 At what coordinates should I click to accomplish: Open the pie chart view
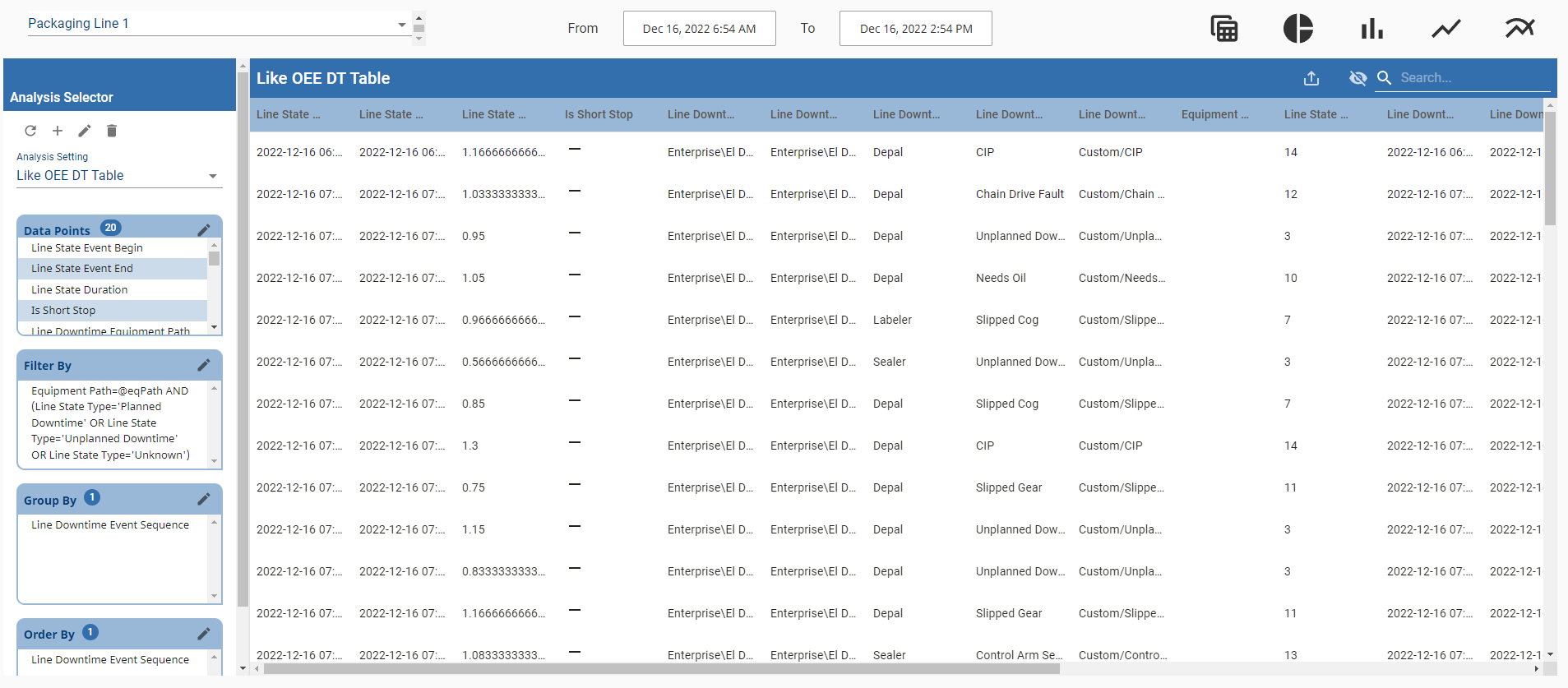pos(1297,29)
